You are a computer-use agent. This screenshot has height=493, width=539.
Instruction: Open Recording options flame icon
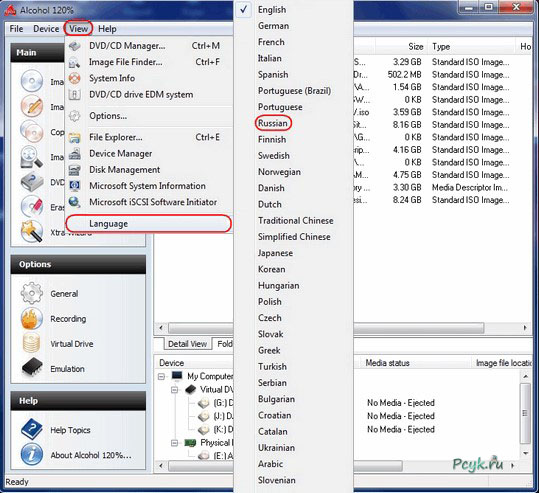32,318
